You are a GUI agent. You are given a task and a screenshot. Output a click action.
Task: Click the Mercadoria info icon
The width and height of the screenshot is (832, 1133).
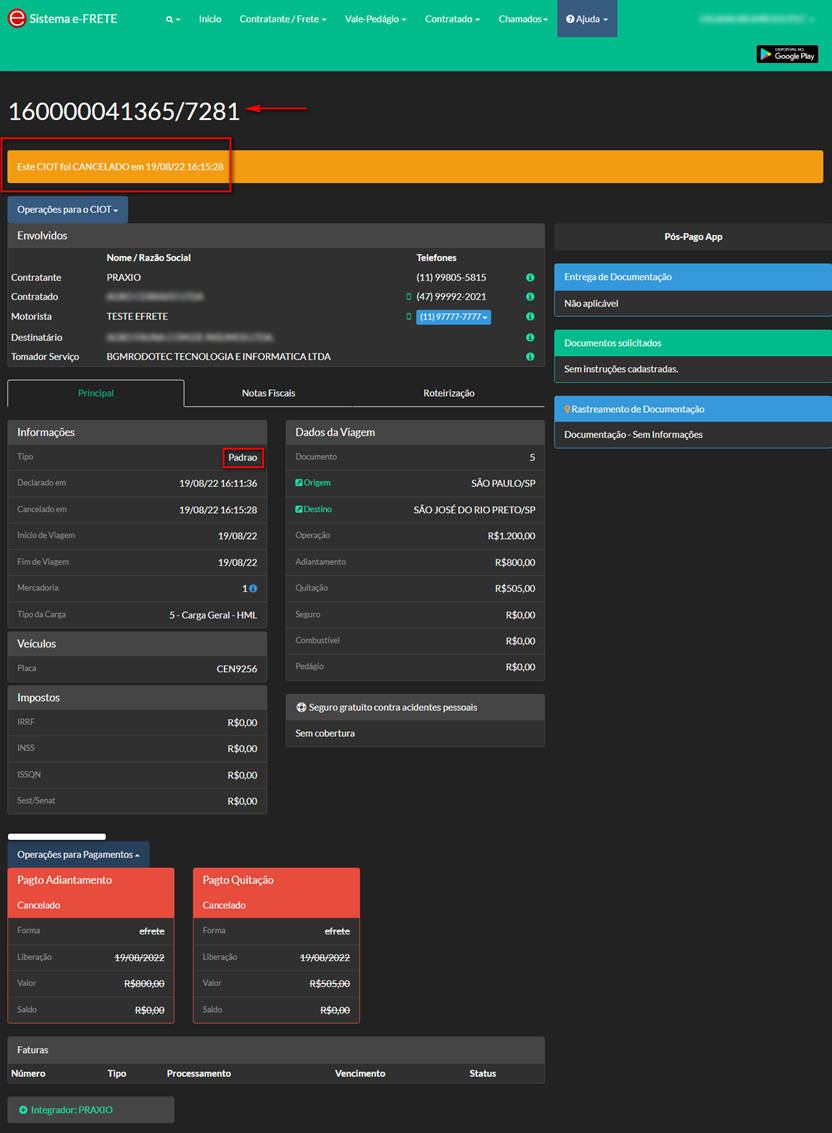click(x=253, y=589)
